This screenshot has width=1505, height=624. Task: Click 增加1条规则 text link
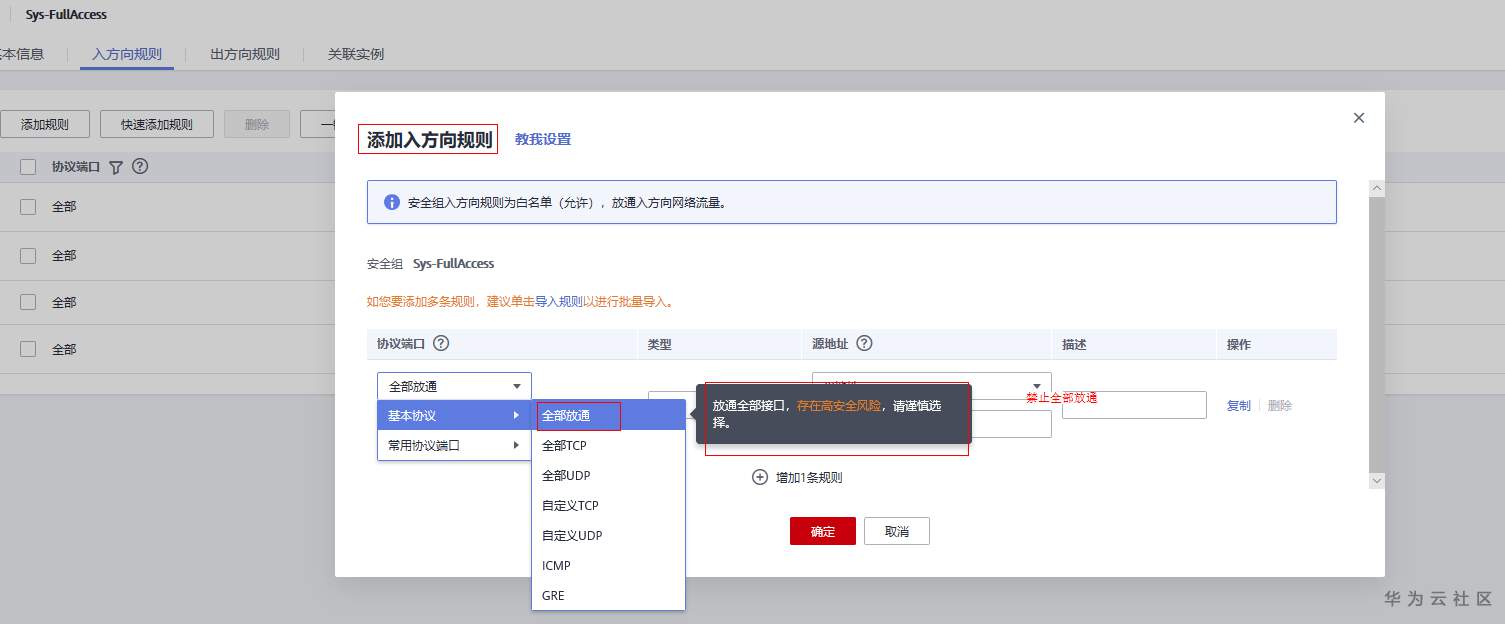point(809,477)
